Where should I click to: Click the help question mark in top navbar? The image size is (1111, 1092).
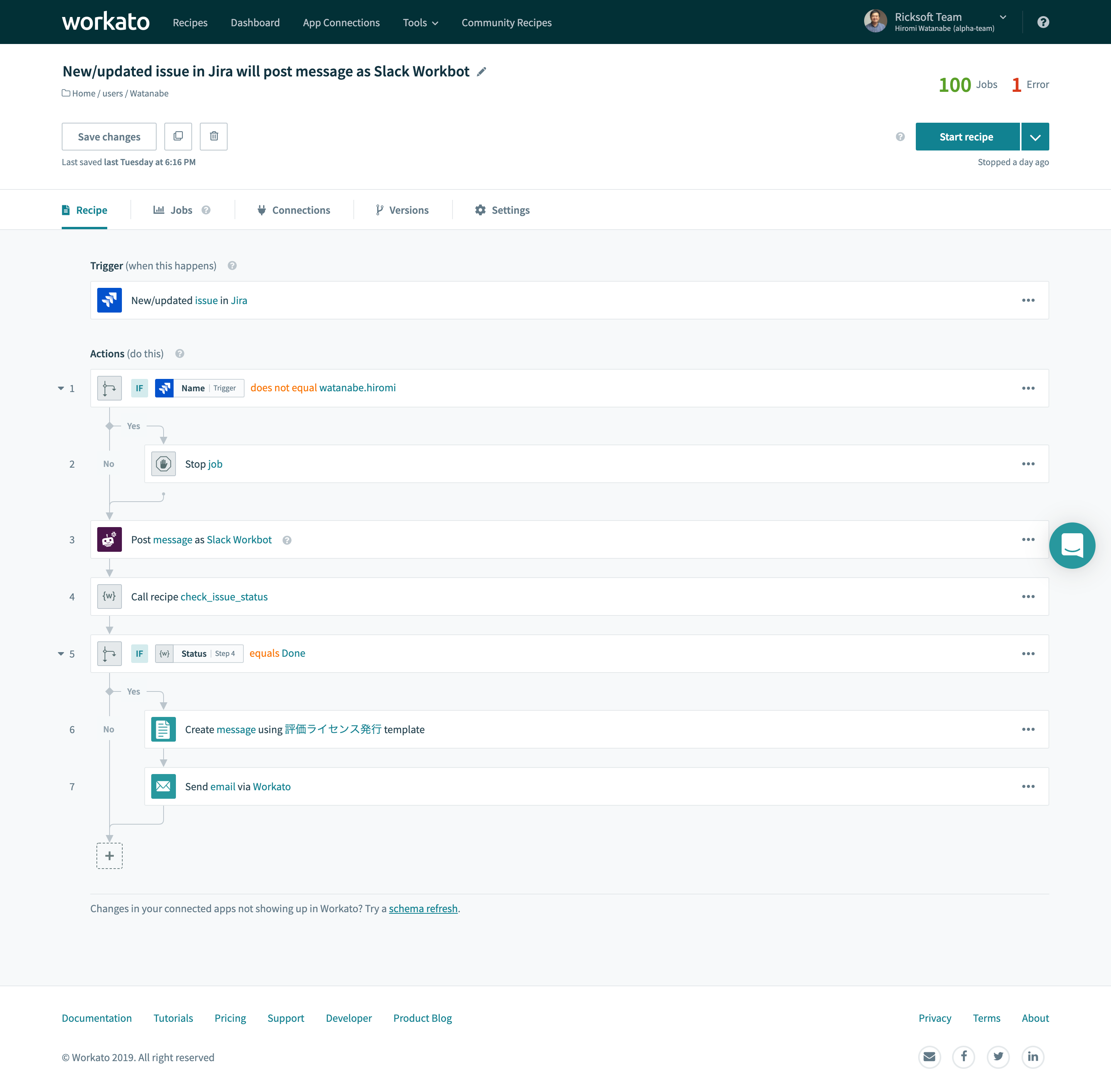point(1043,22)
